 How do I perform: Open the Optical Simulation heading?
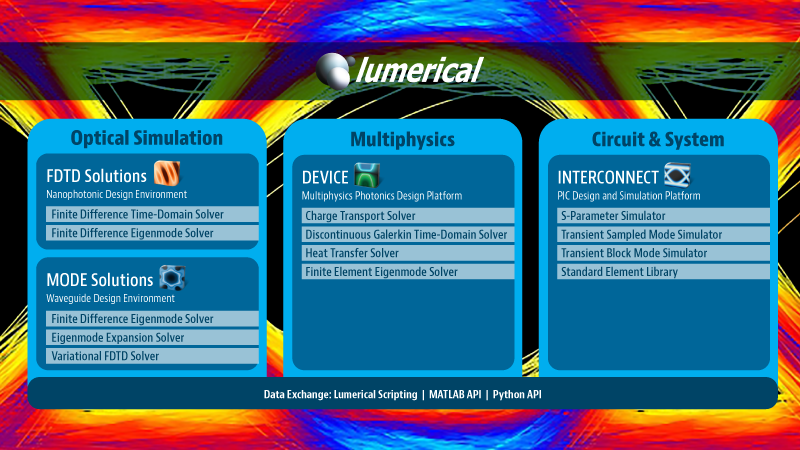point(146,138)
